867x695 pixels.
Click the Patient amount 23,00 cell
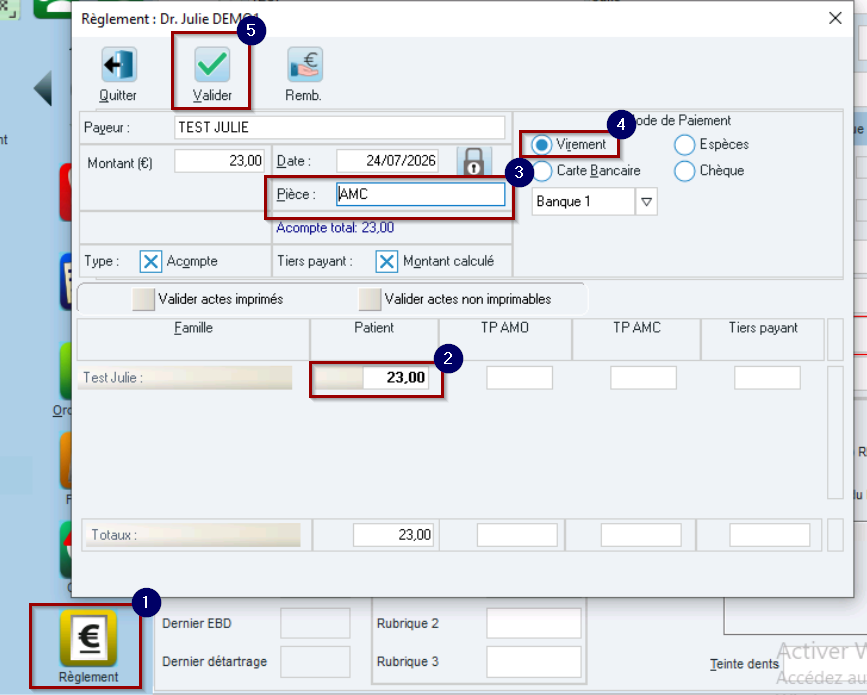coord(396,378)
